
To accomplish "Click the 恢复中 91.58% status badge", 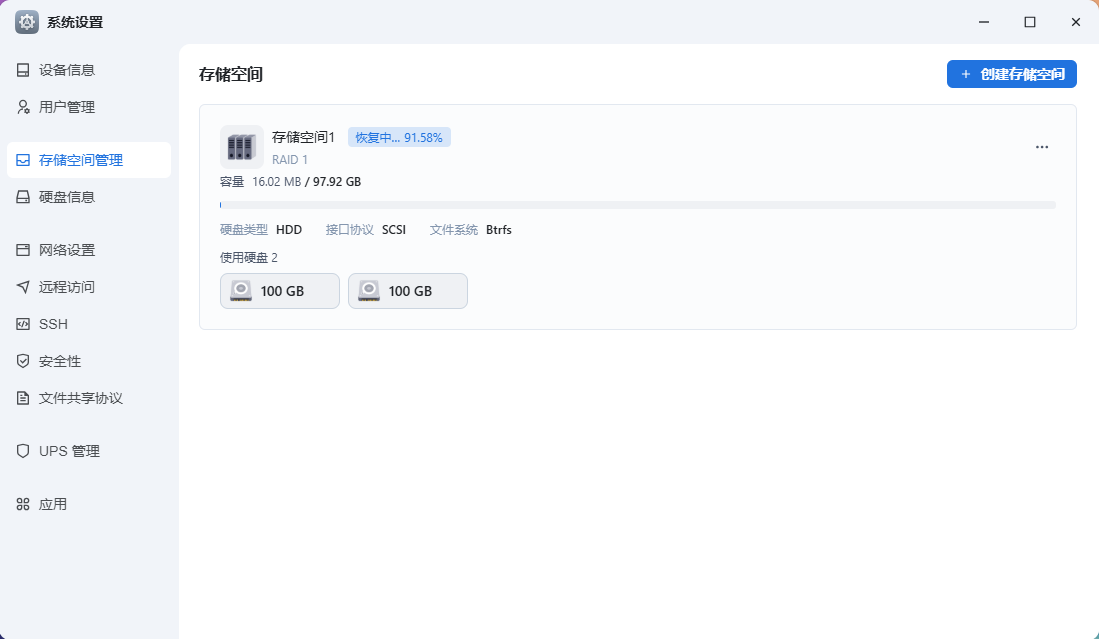I will pyautogui.click(x=399, y=137).
